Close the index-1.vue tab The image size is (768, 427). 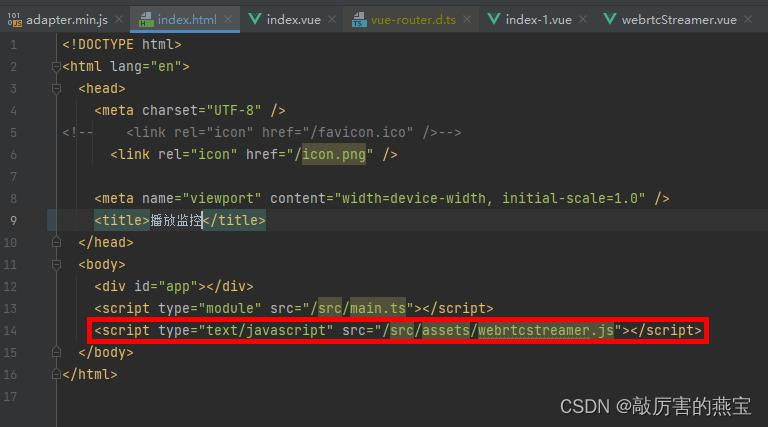583,19
